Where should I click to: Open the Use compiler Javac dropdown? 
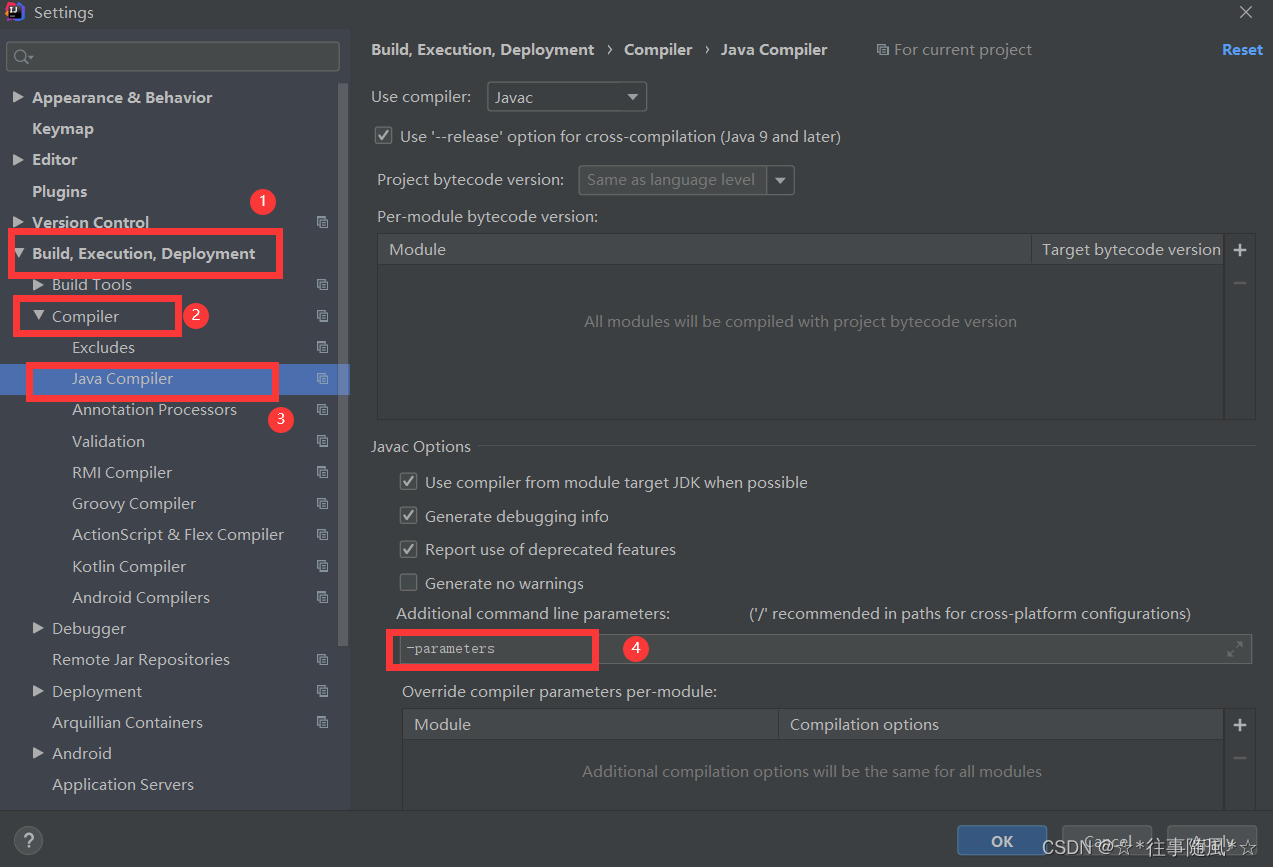point(567,97)
